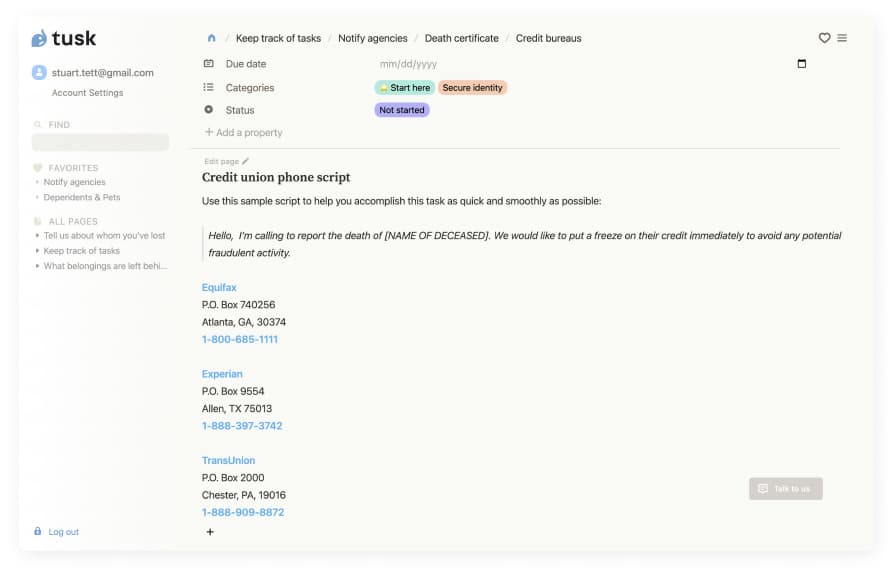This screenshot has width=896, height=575.
Task: Click the Find search field
Action: point(100,142)
